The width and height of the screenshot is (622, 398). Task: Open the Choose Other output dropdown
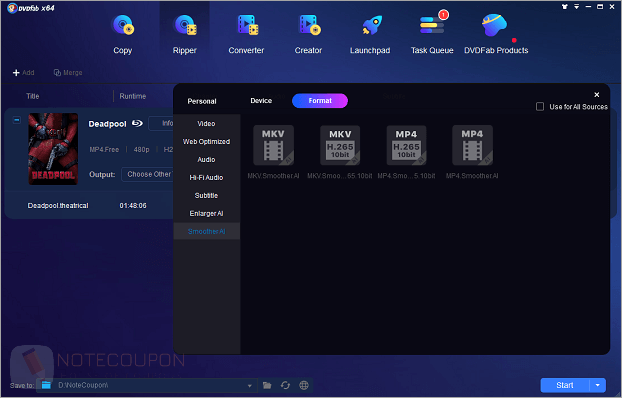148,175
